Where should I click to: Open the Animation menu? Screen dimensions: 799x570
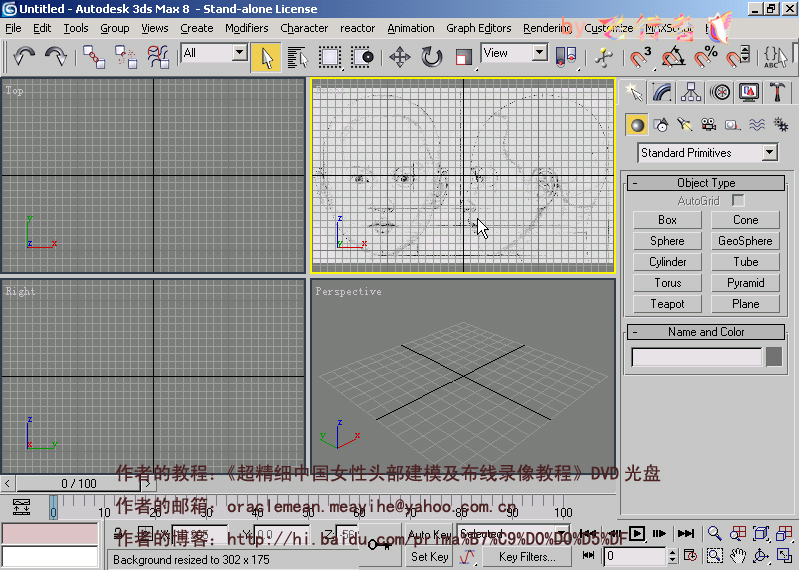[411, 28]
